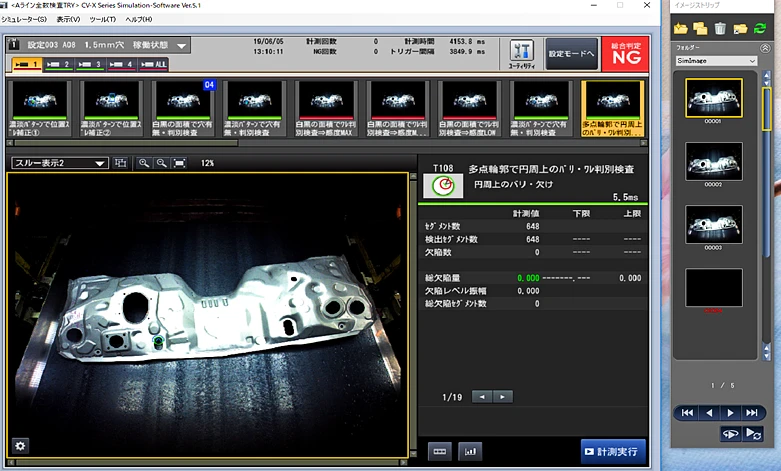Switch to camera tab 2
This screenshot has height=471, width=781.
(58, 65)
